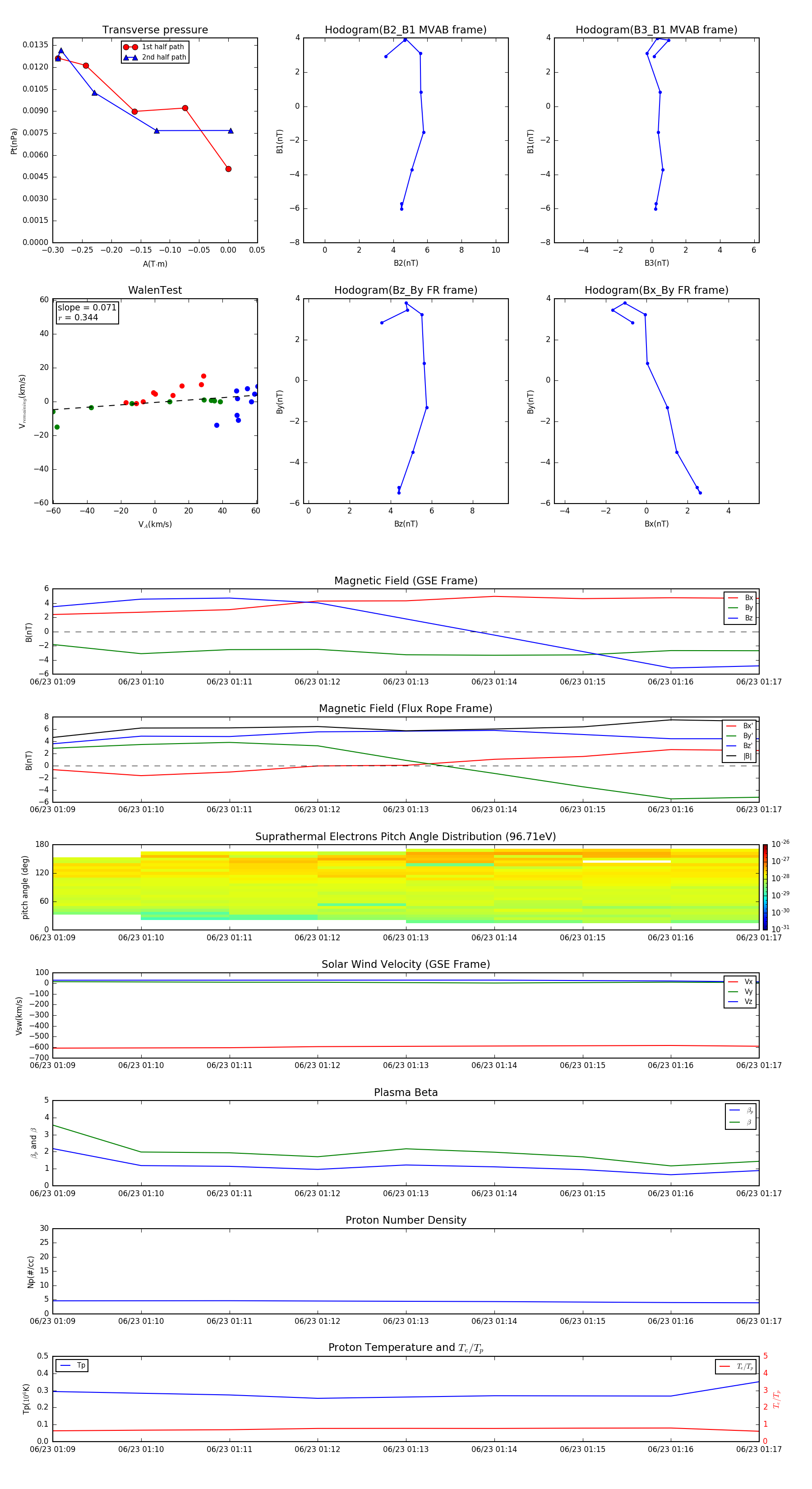Click the "Proton Number Density" title
Viewport: 812px width, 1489px height.
406,1220
